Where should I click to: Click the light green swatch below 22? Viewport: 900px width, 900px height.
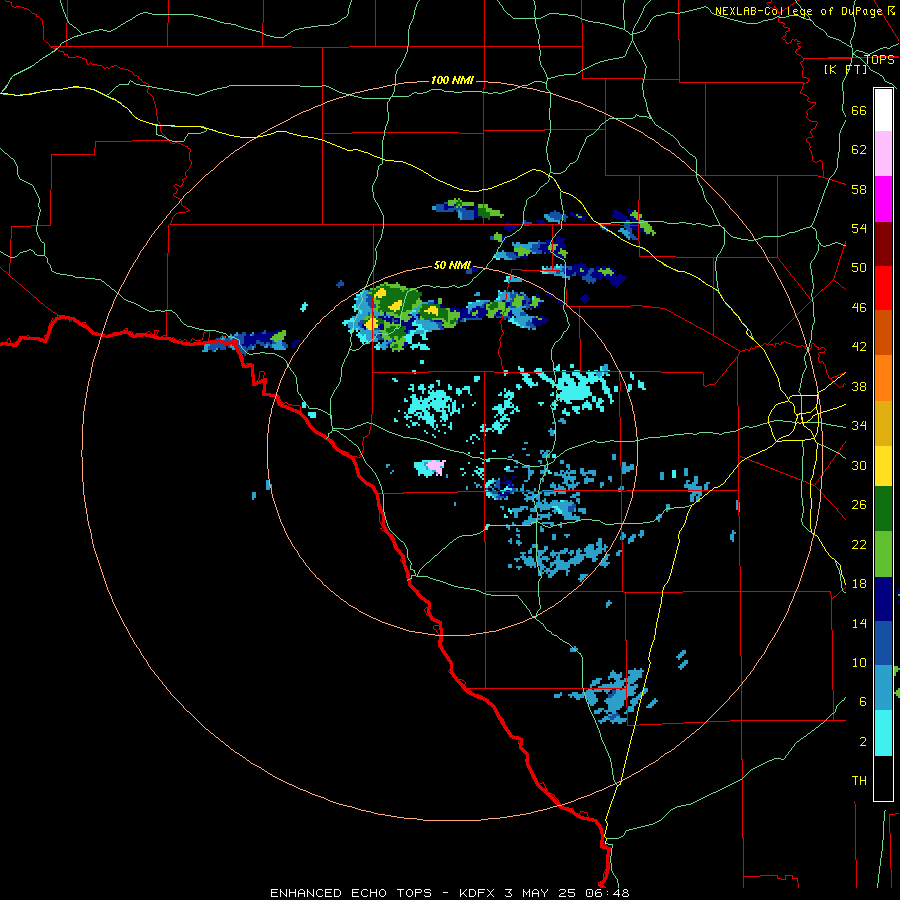click(x=883, y=554)
